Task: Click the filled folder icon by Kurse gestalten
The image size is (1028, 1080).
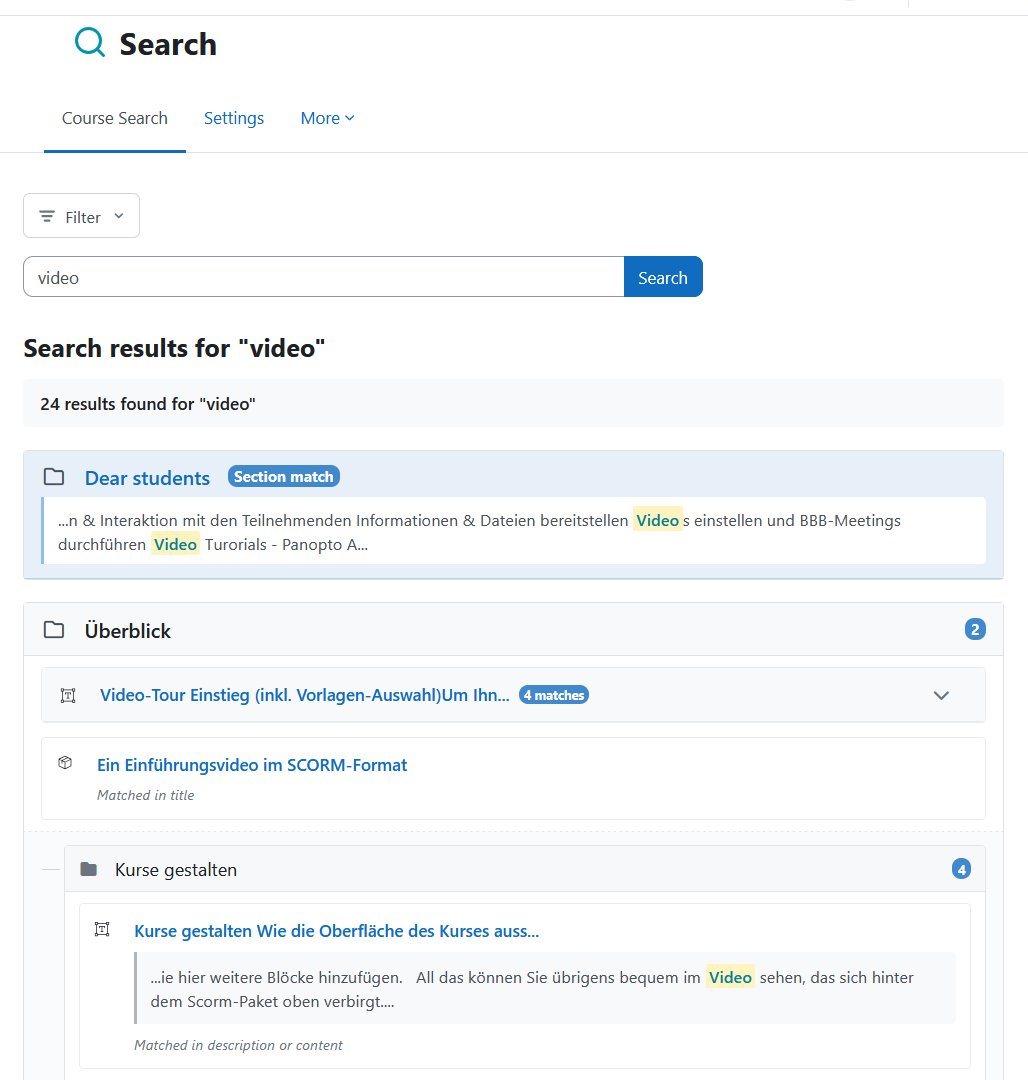Action: pos(89,869)
